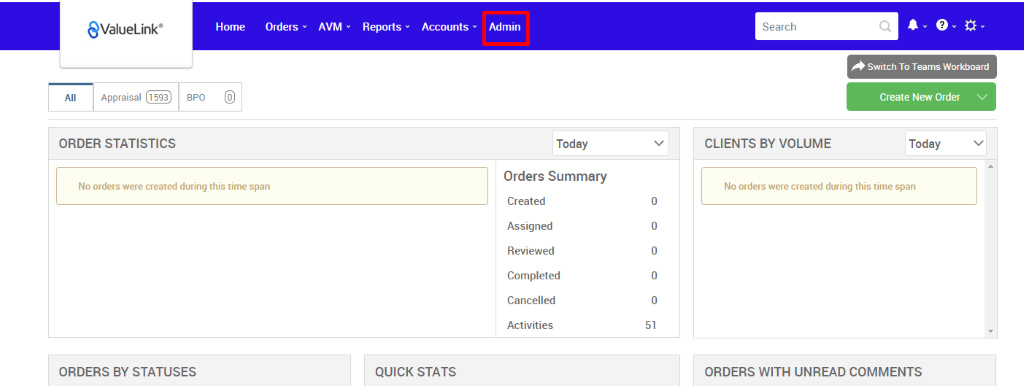
Task: Click the Reviewed row in Orders Summary
Action: point(582,251)
